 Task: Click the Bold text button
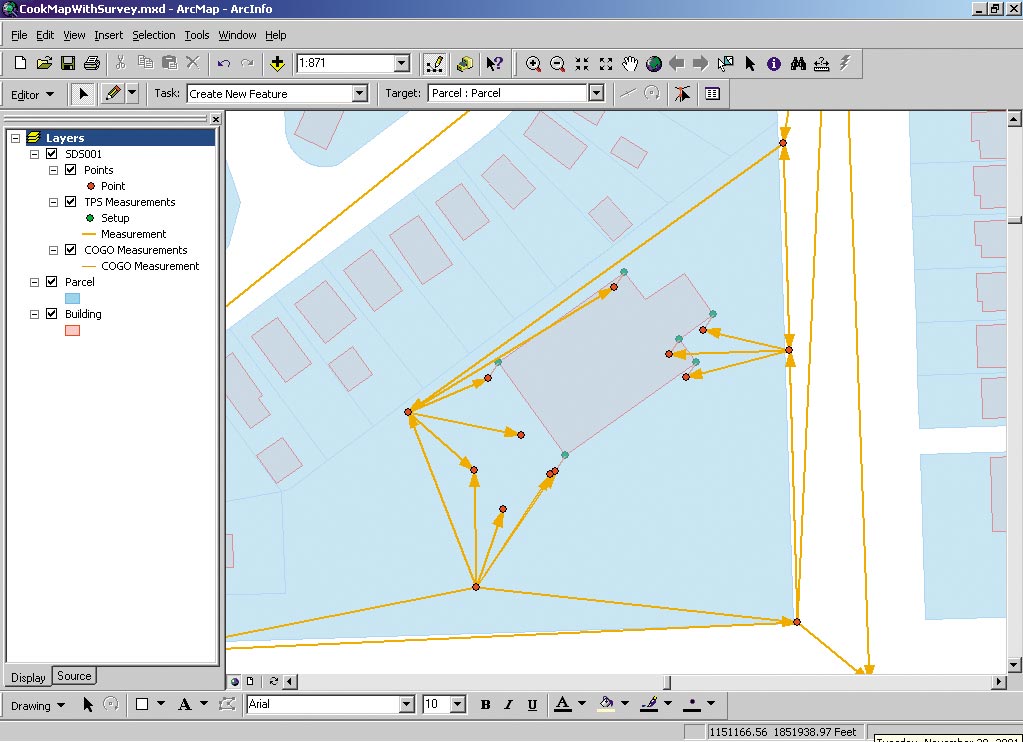pyautogui.click(x=486, y=705)
